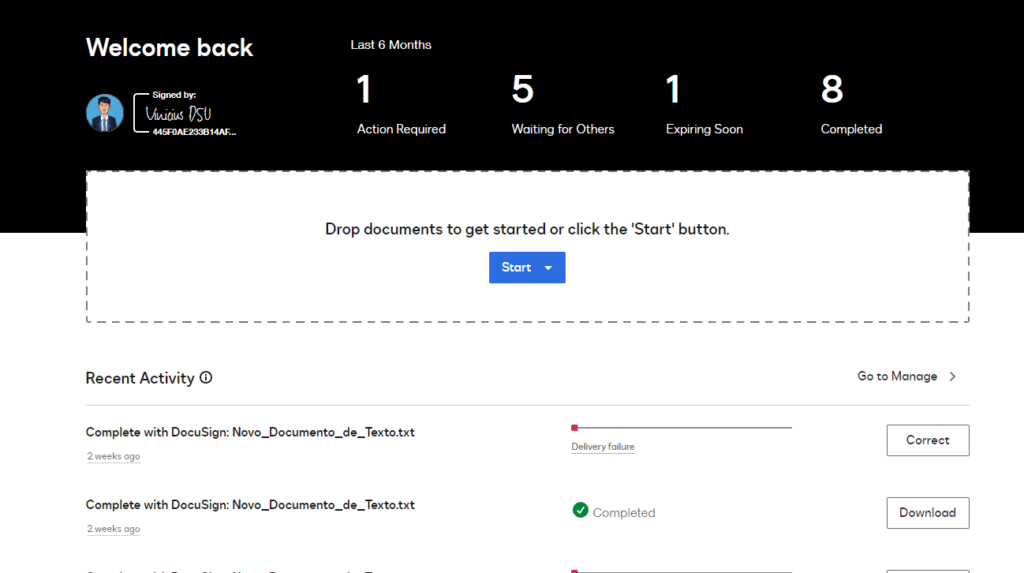Click the red marker on first progress bar
The height and width of the screenshot is (573, 1024).
point(574,428)
